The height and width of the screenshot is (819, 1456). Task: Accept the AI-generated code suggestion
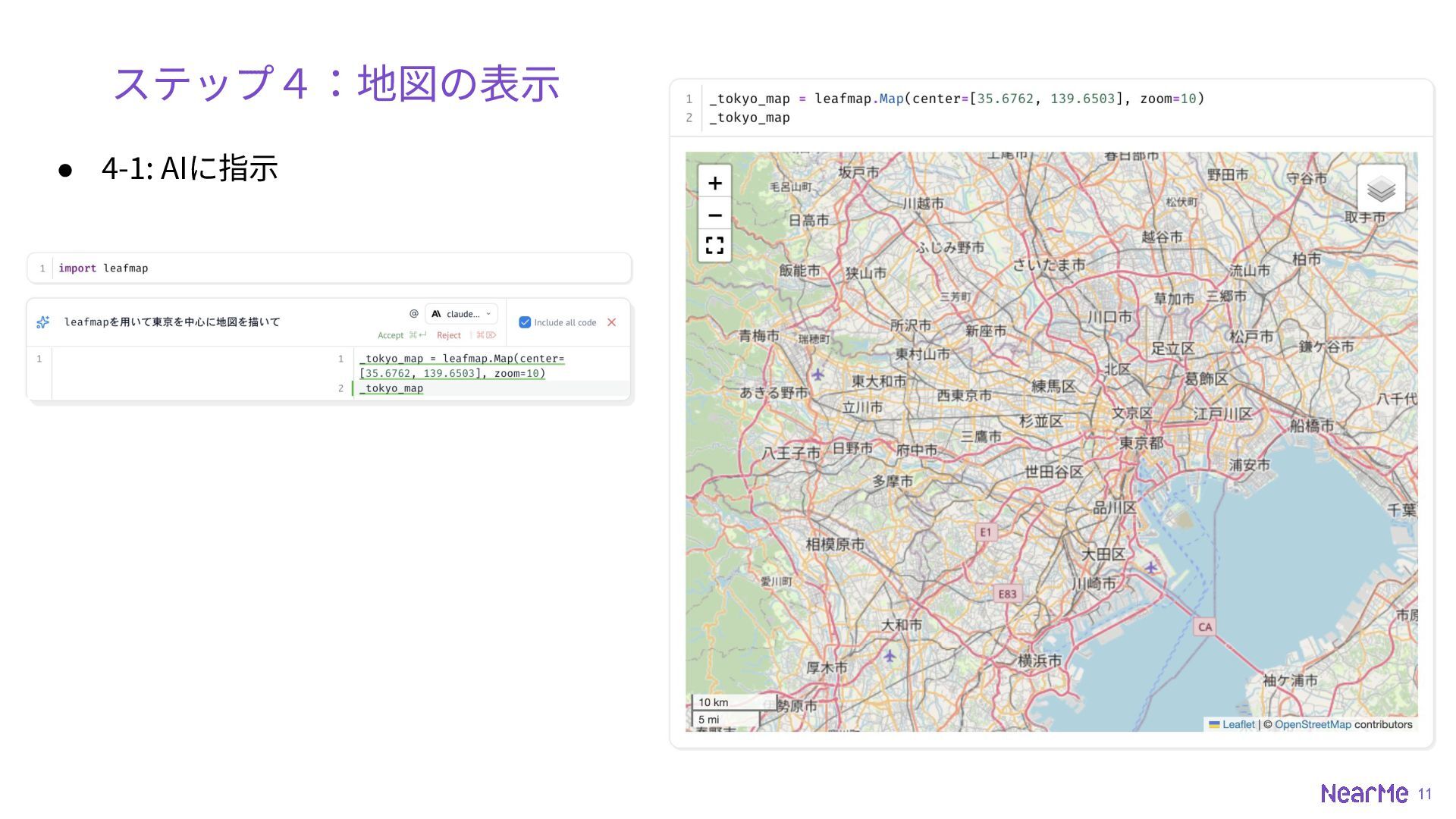[391, 335]
